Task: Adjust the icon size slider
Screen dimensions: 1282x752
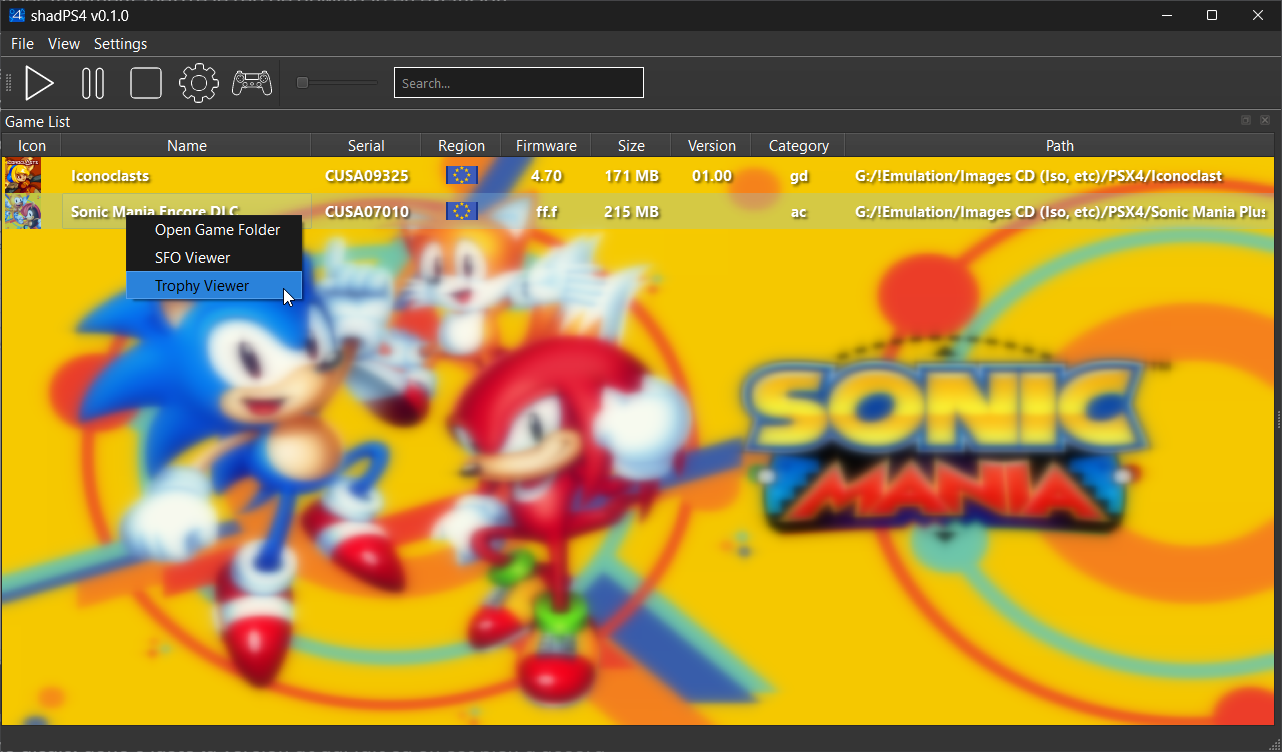Action: pyautogui.click(x=337, y=83)
